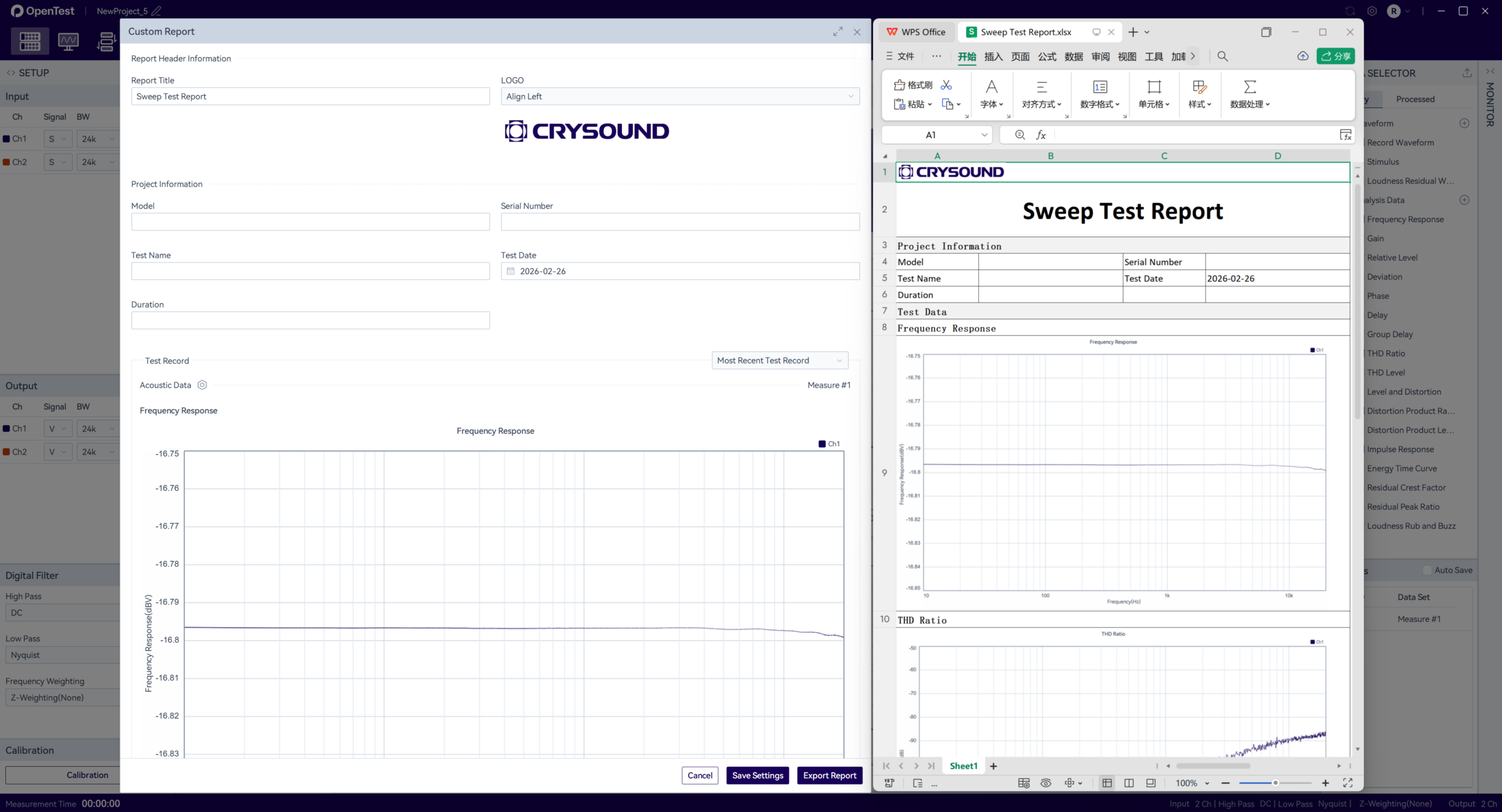The height and width of the screenshot is (812, 1502).
Task: Open the LOGO Align Left dropdown
Action: 679,96
